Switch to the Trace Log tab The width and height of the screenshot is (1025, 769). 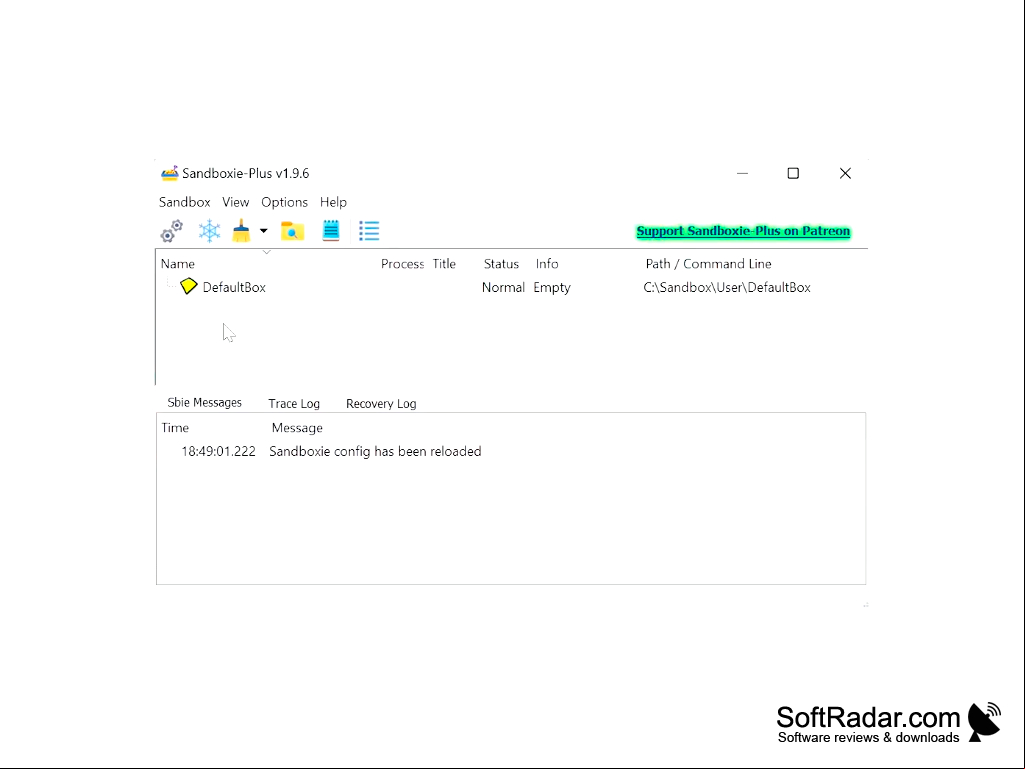pyautogui.click(x=294, y=403)
